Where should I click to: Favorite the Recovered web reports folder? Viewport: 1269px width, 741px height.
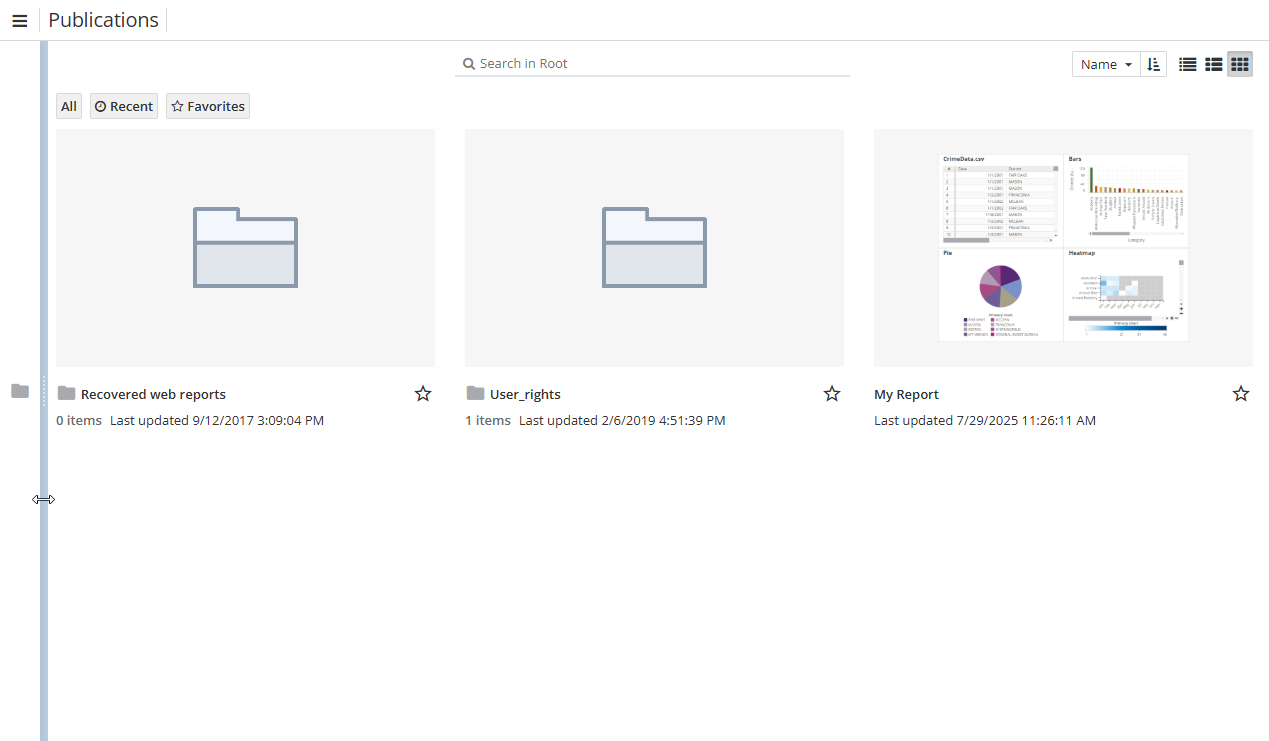click(423, 394)
